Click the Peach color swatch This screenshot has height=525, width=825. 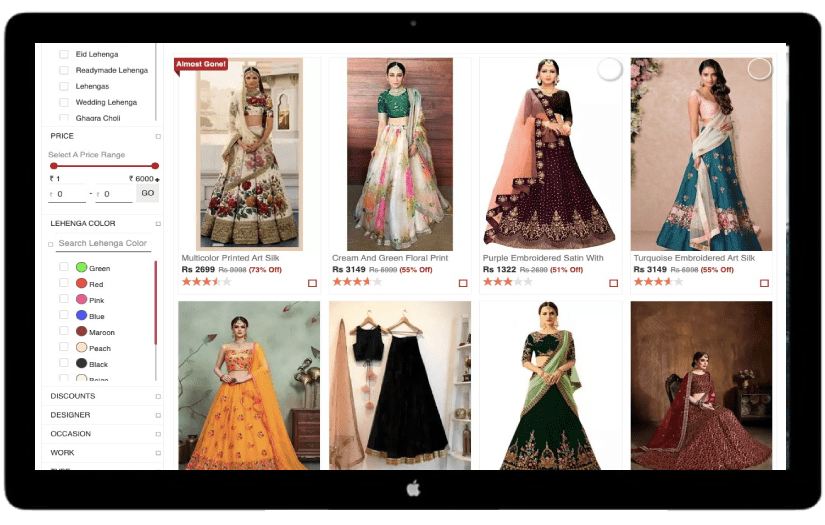82,347
